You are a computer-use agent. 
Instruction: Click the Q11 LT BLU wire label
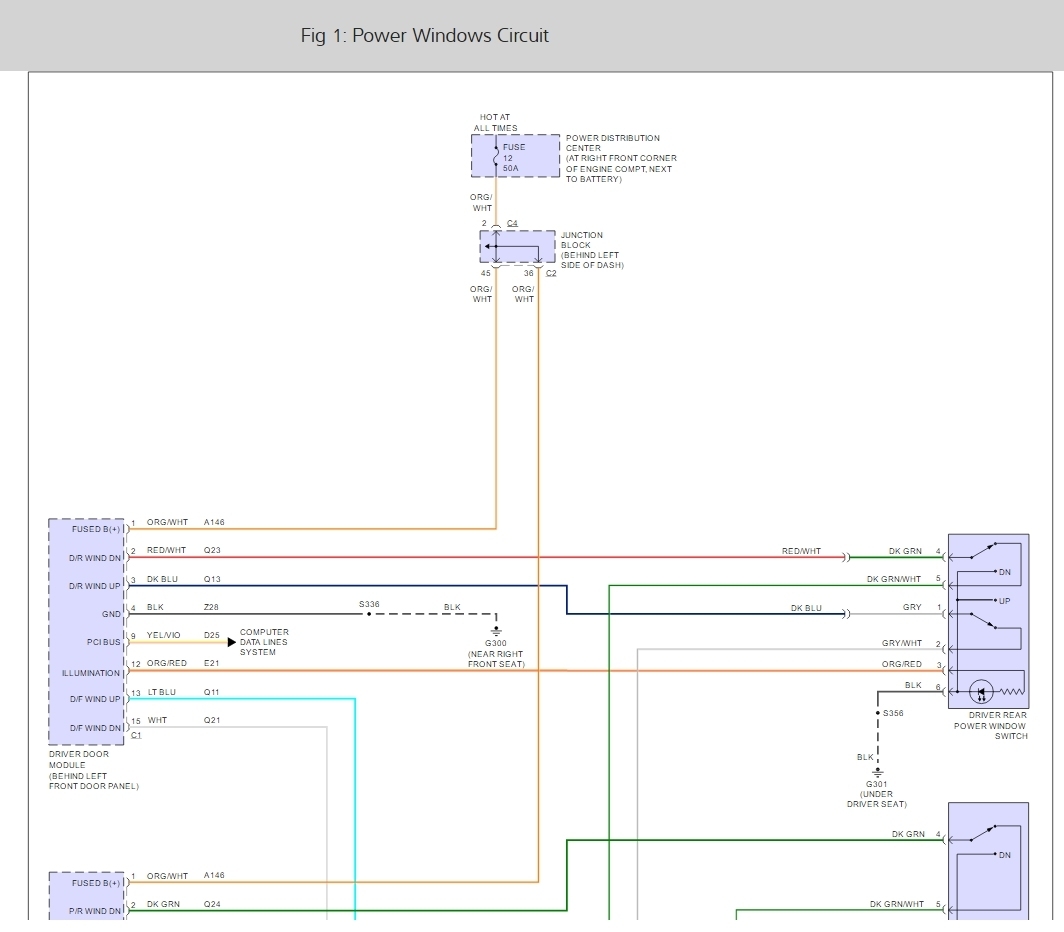212,692
